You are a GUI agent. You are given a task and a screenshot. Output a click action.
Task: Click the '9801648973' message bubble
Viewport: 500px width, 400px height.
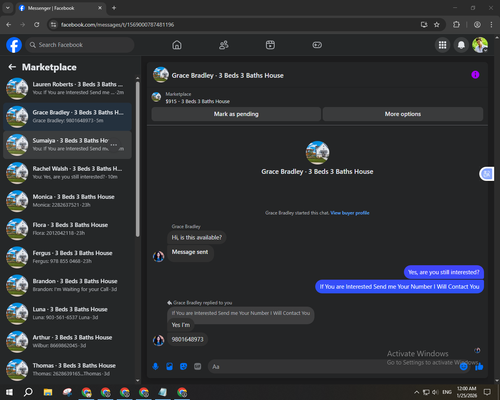pyautogui.click(x=187, y=339)
